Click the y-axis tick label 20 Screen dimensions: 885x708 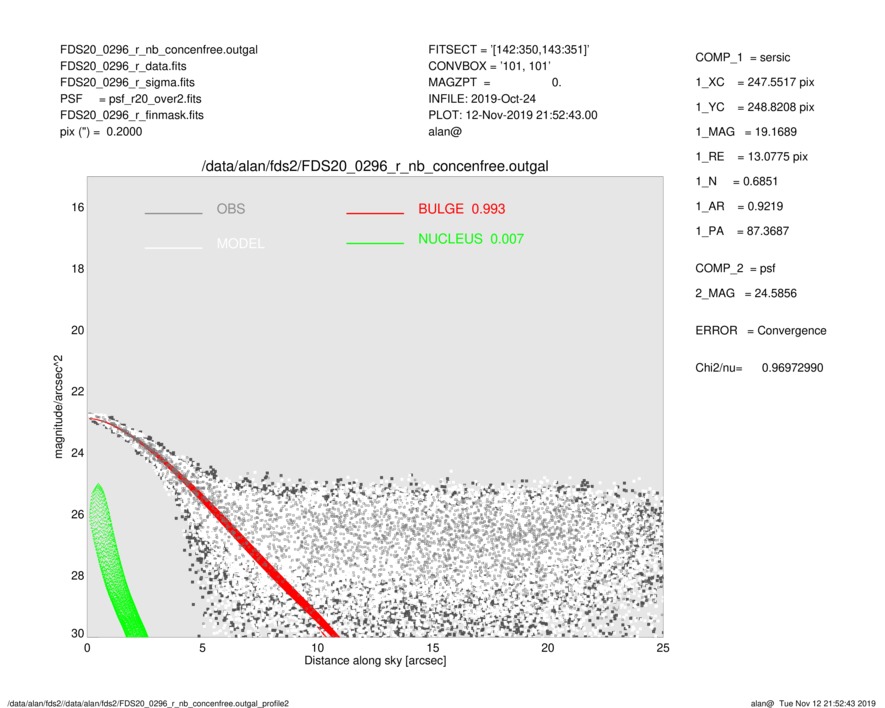coord(77,330)
